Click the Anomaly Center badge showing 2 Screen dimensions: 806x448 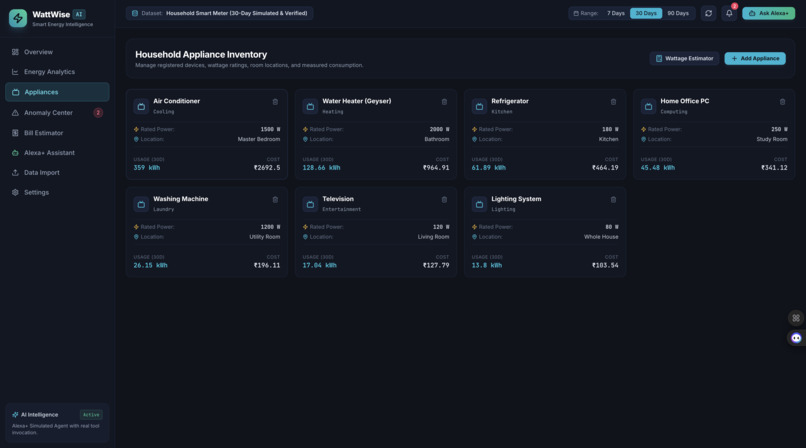coord(98,113)
